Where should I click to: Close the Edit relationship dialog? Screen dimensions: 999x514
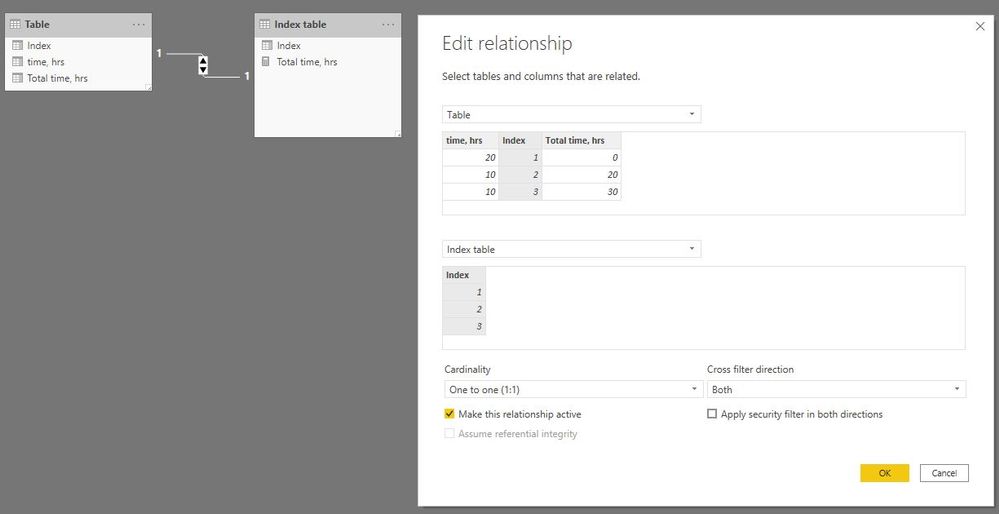click(980, 26)
